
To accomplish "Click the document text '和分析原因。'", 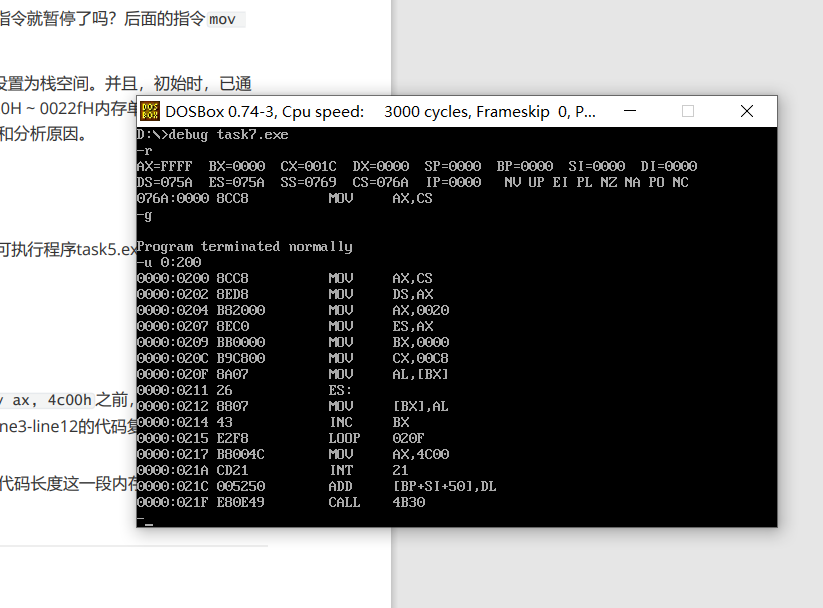I will click(44, 134).
